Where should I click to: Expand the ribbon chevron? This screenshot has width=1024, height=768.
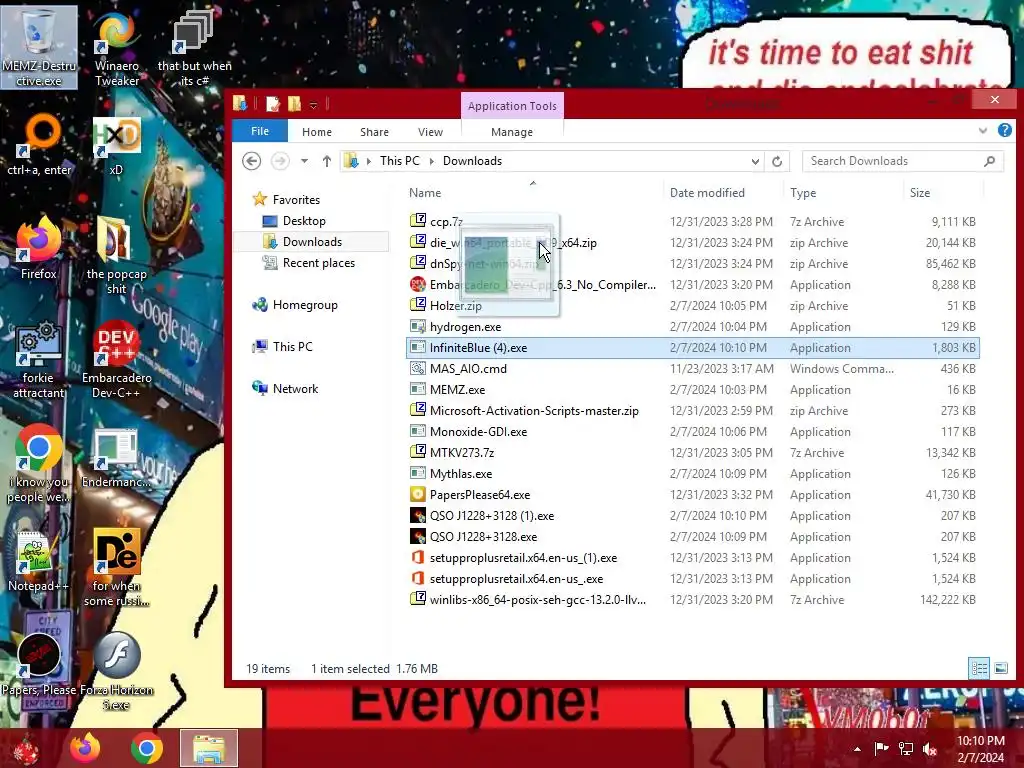pyautogui.click(x=983, y=131)
